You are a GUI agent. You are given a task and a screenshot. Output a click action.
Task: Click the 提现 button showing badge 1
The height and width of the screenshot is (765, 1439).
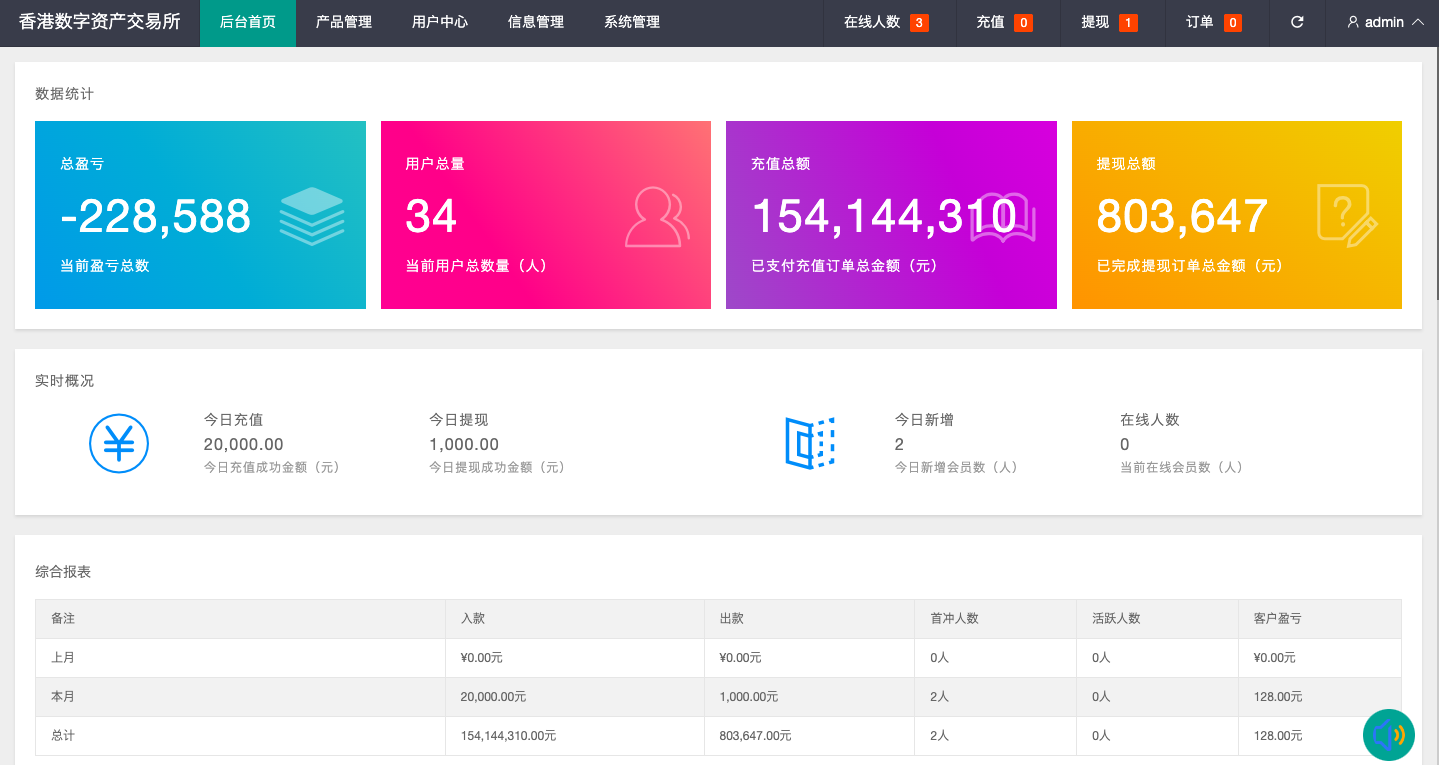(x=1110, y=22)
